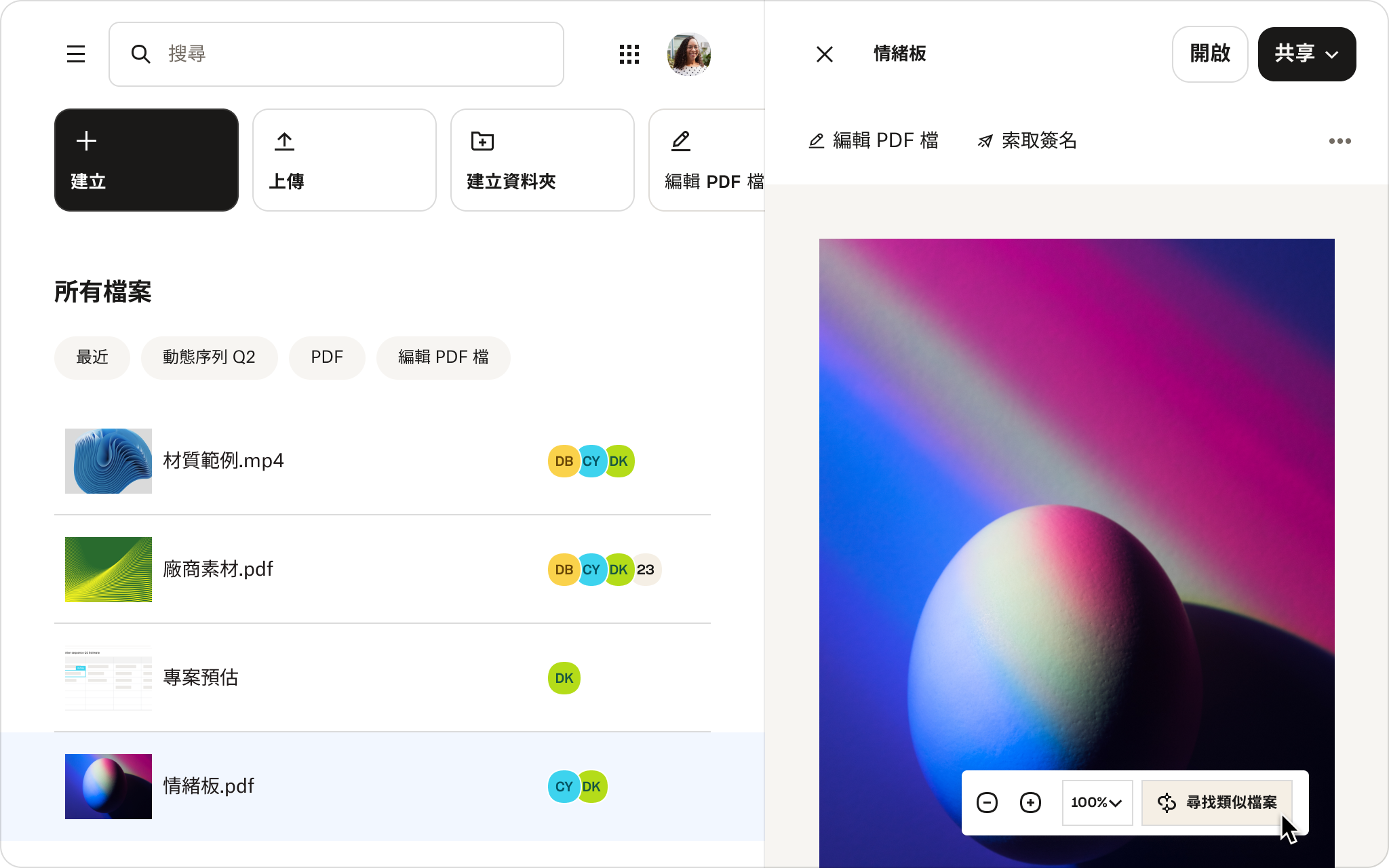Open the apps grid launcher

(x=629, y=54)
